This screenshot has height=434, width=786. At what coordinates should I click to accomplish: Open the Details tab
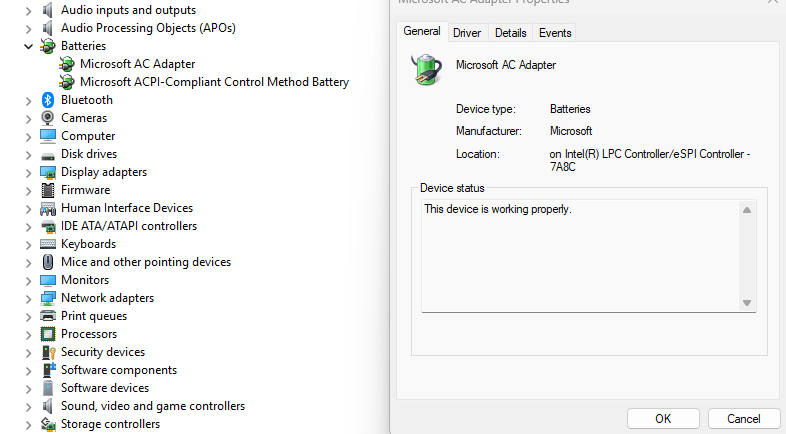click(x=511, y=33)
